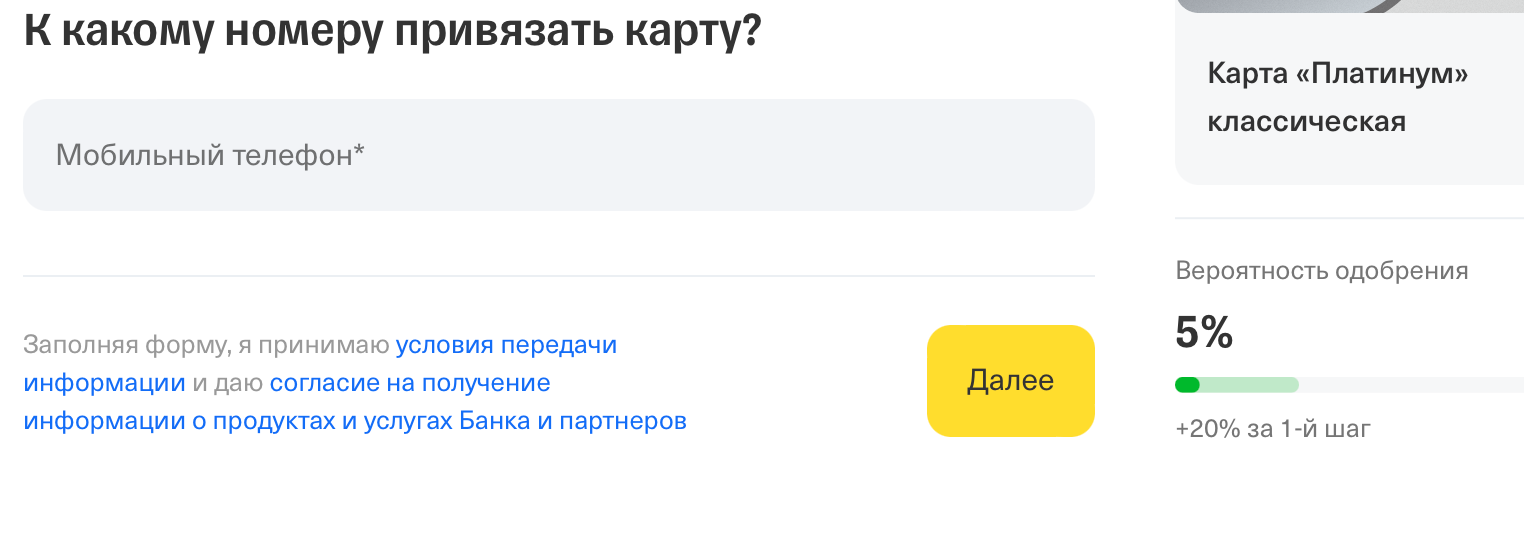Click the heading К какому номеру привязать карту?

(x=392, y=32)
